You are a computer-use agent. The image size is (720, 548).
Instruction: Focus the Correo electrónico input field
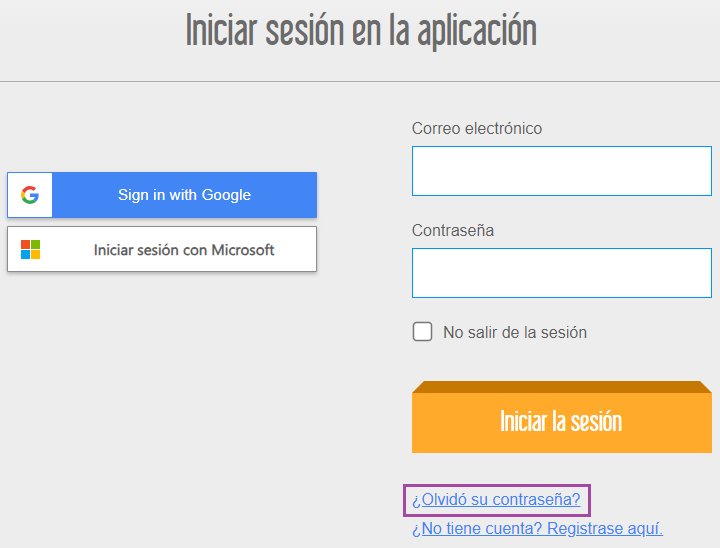click(x=561, y=171)
